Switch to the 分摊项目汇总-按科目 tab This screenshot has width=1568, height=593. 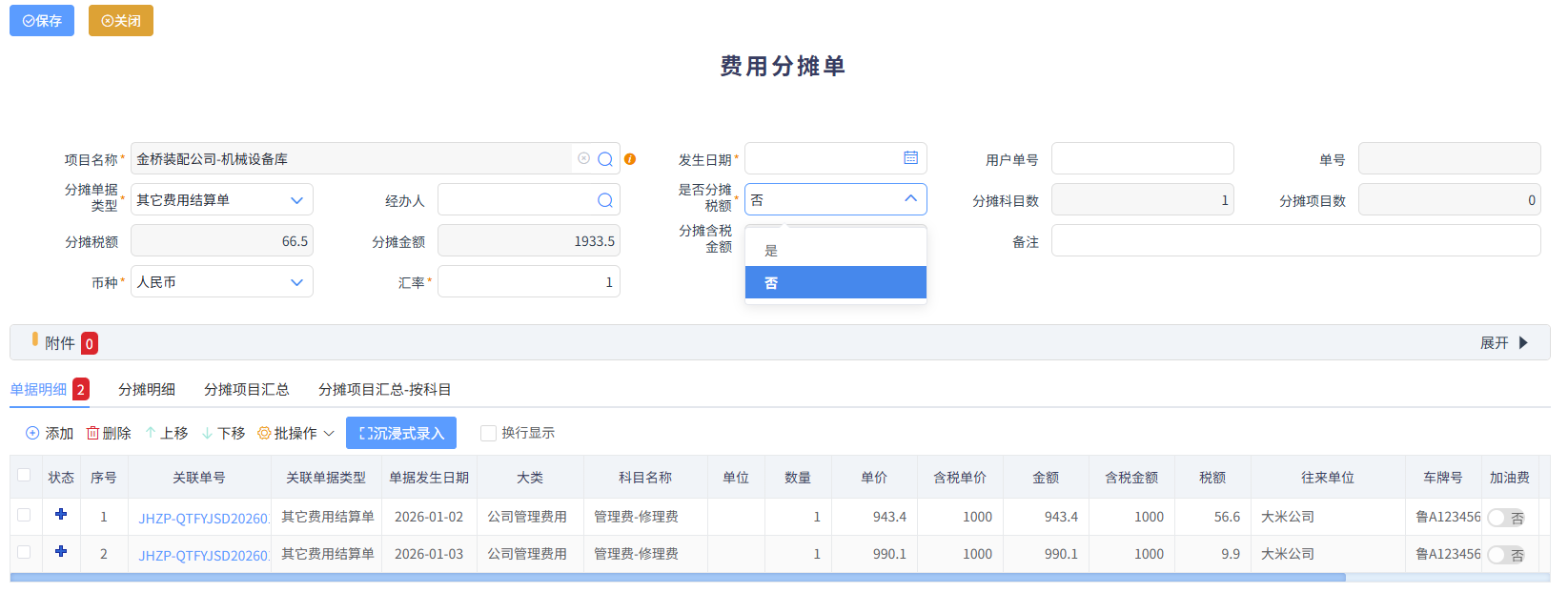point(385,389)
